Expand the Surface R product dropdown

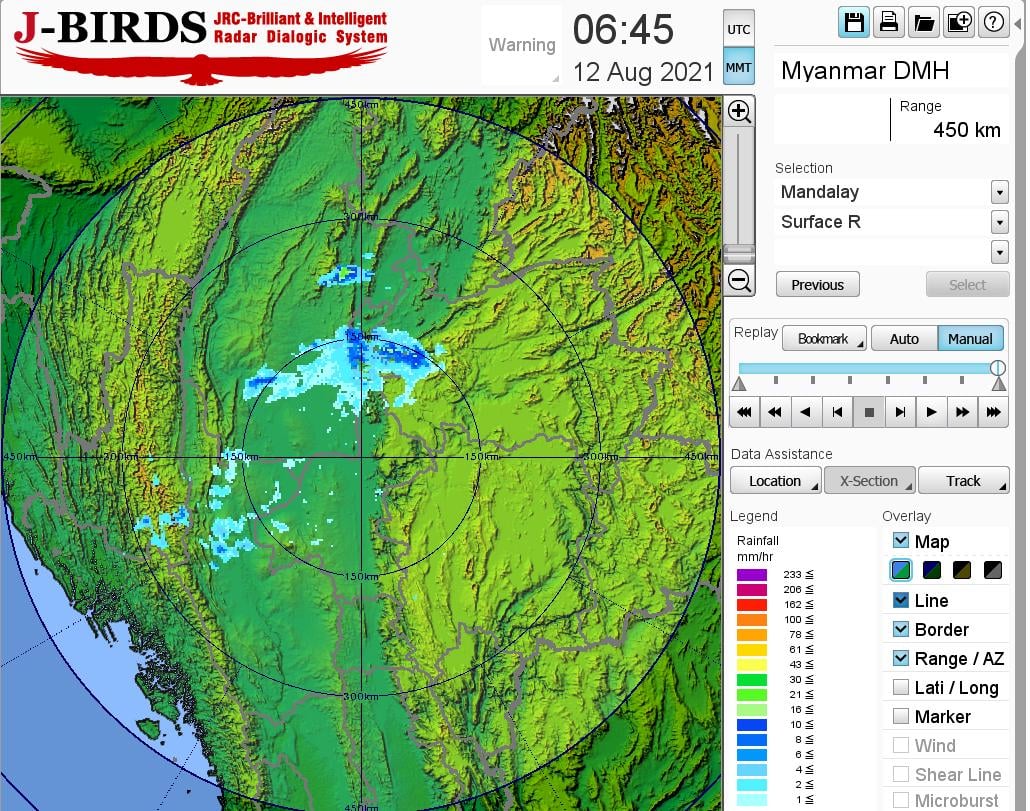[x=999, y=222]
